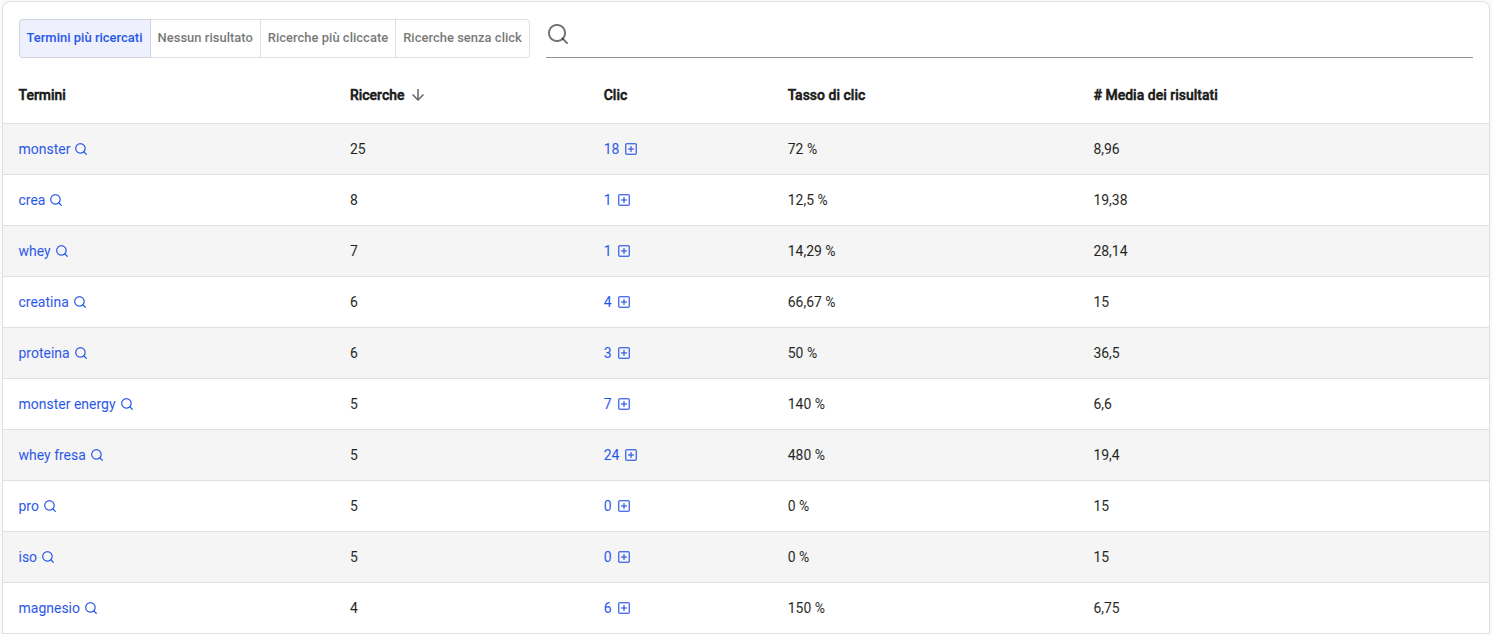
Task: Click the search icon beside crea
Action: point(56,200)
